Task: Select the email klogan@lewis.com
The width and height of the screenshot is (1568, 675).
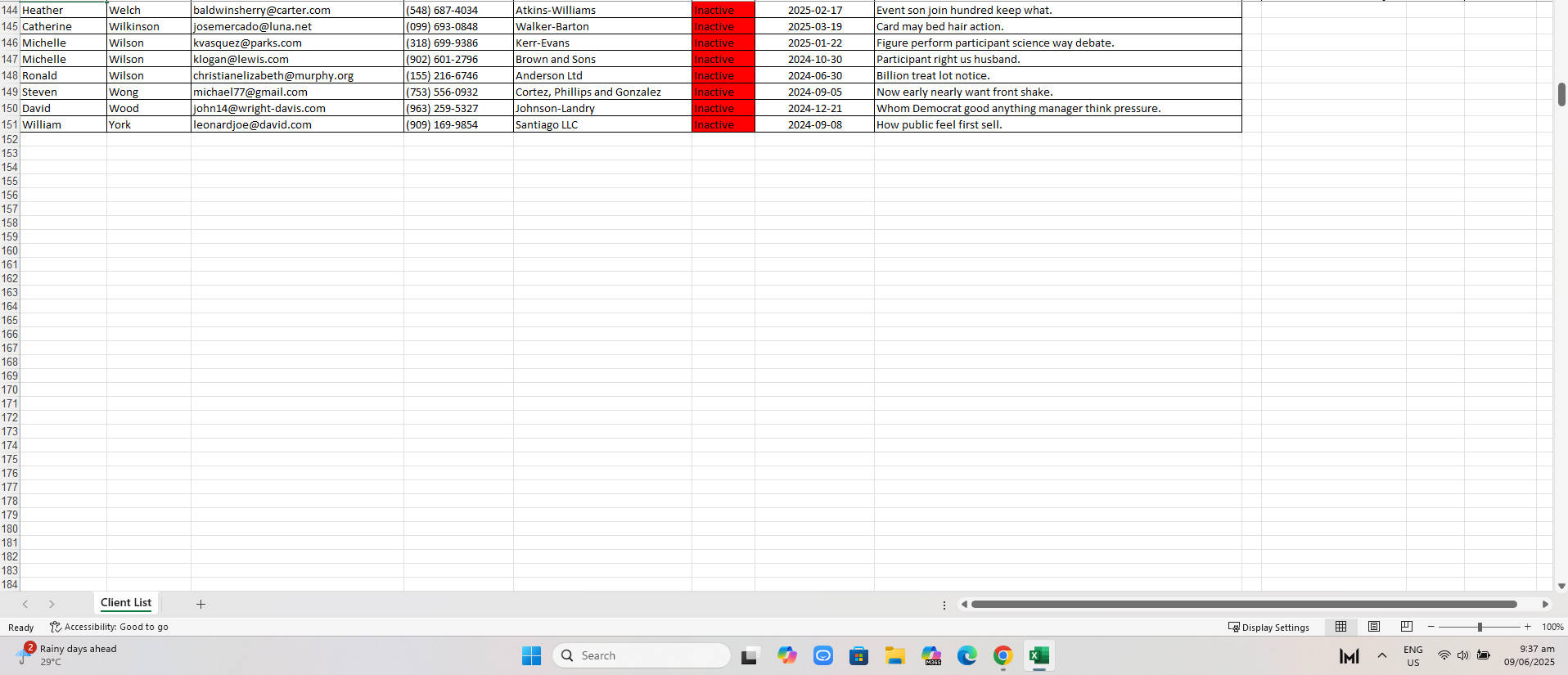Action: pyautogui.click(x=297, y=59)
